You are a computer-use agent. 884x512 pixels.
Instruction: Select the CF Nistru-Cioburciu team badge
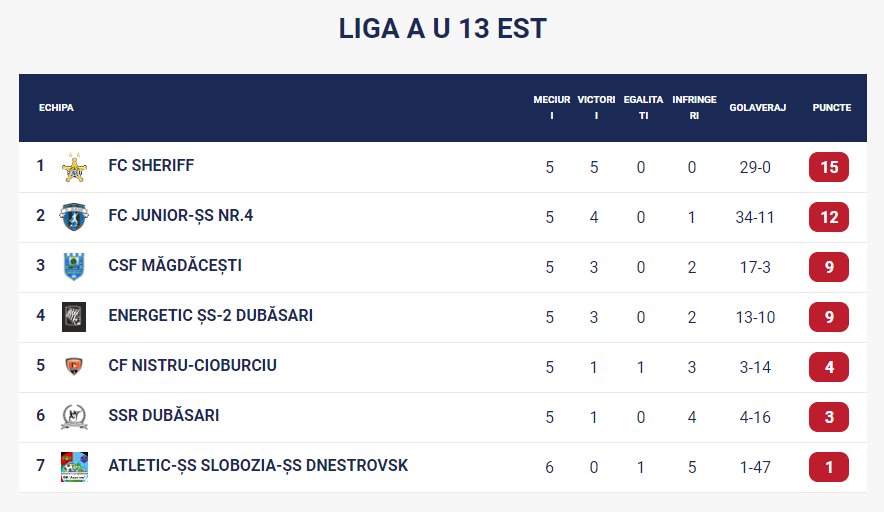point(74,367)
